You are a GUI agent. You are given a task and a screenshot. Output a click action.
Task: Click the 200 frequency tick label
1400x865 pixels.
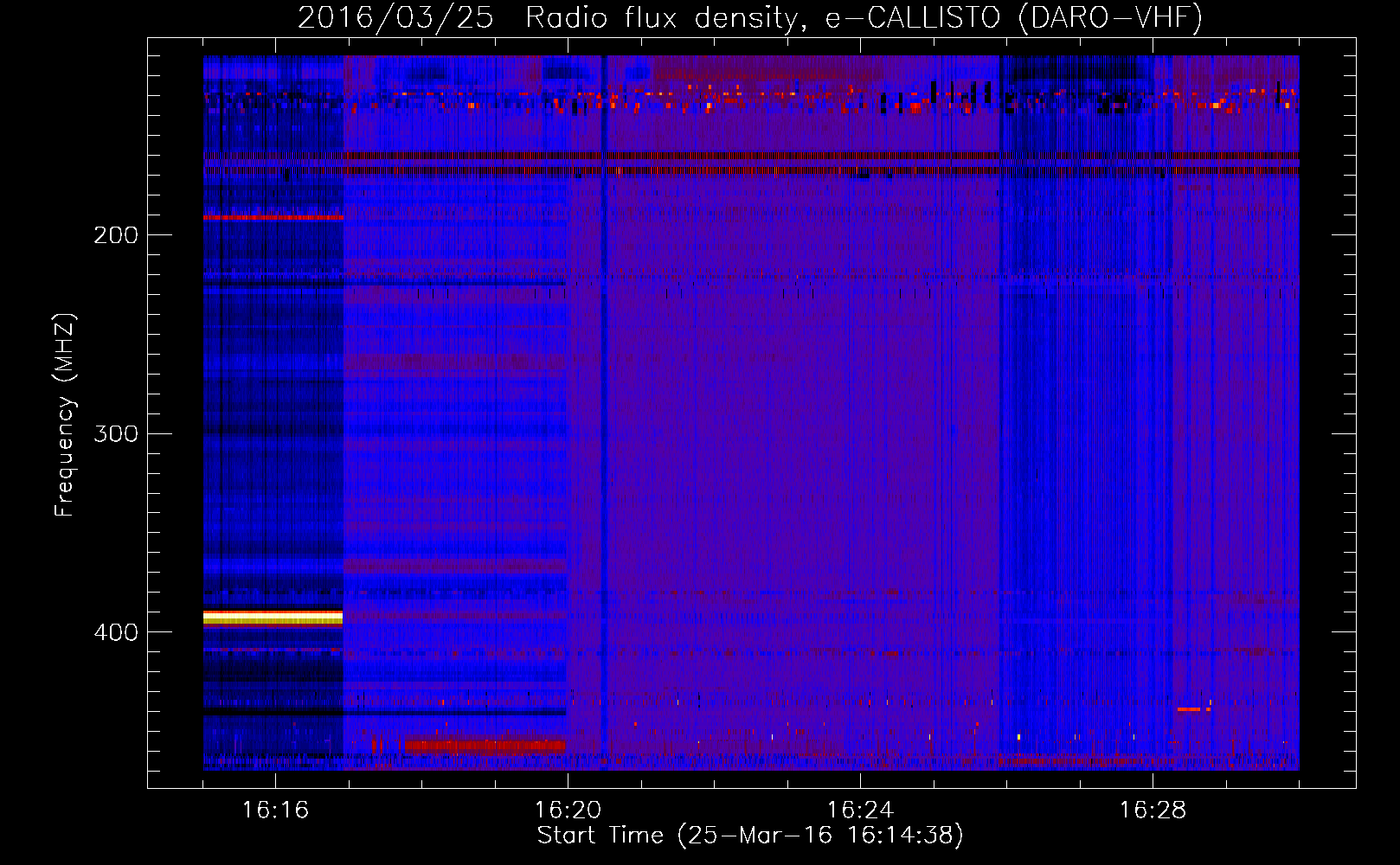pyautogui.click(x=116, y=235)
